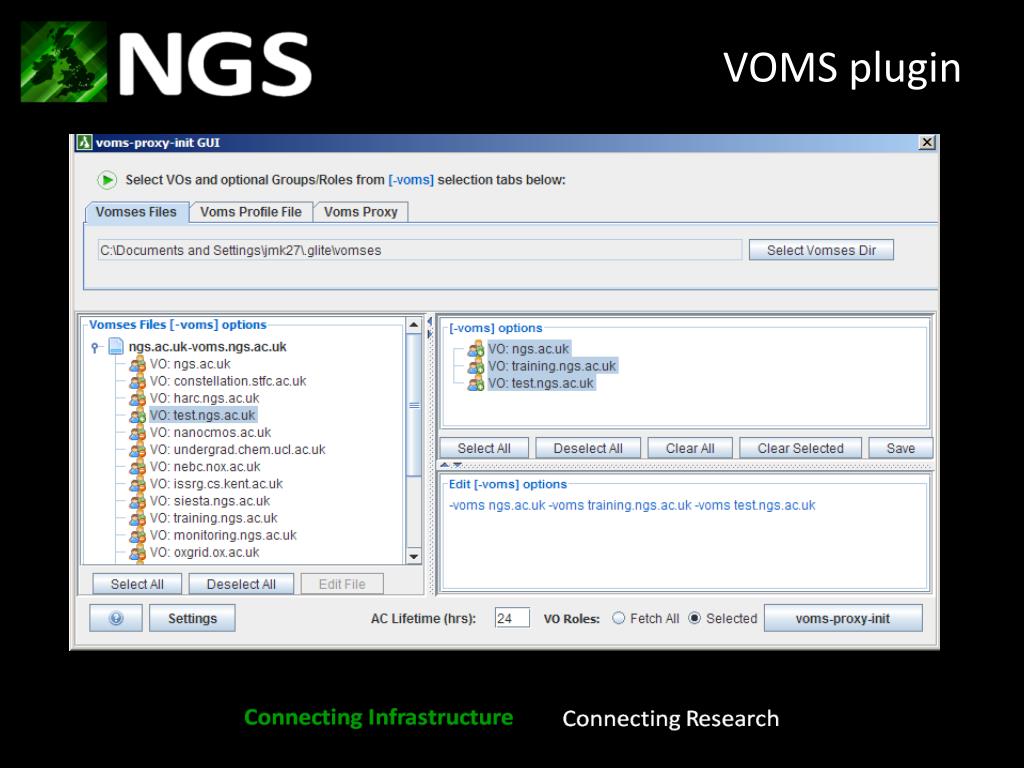Switch to the Voms Proxy tab
1024x768 pixels.
[360, 212]
